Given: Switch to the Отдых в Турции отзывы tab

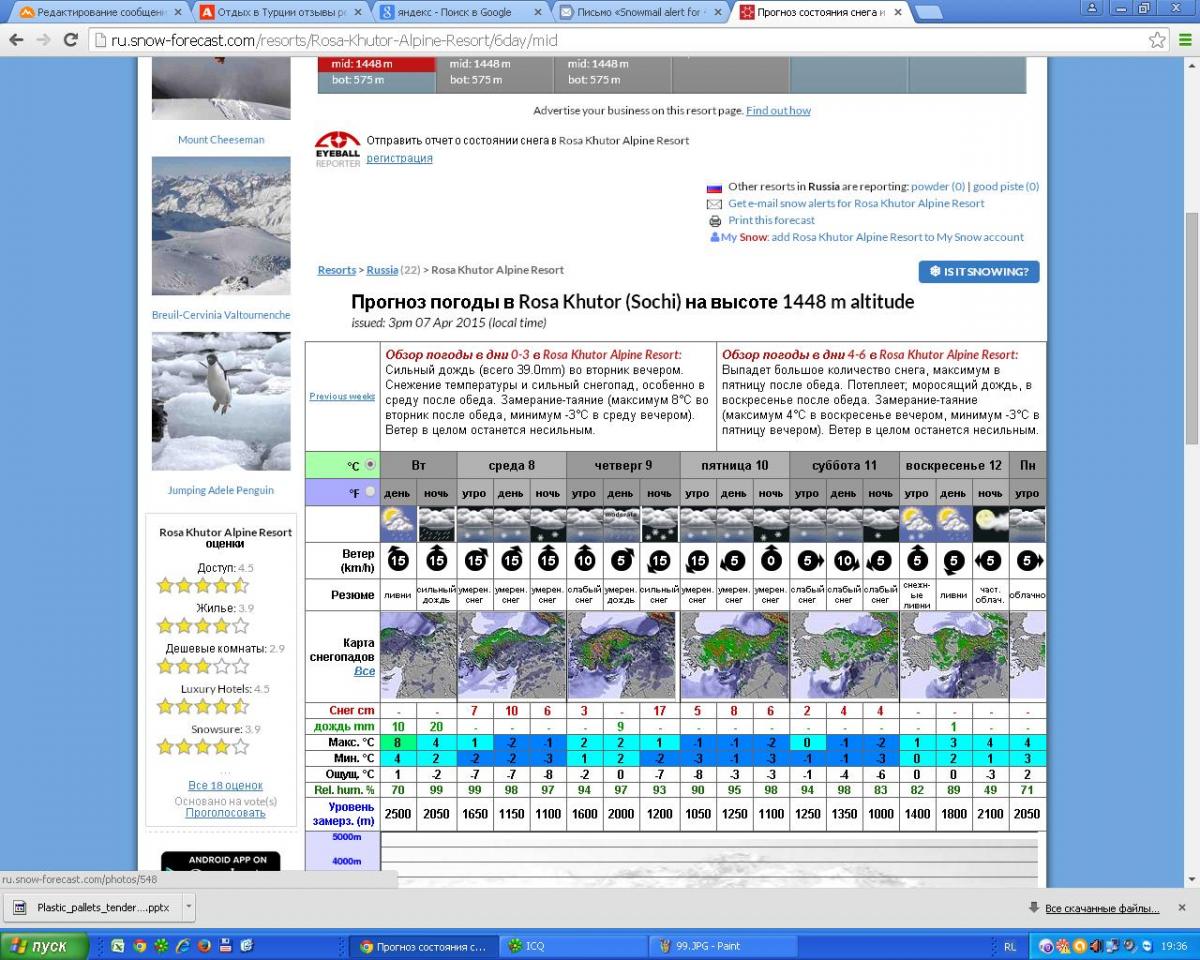Looking at the screenshot, I should pos(281,13).
